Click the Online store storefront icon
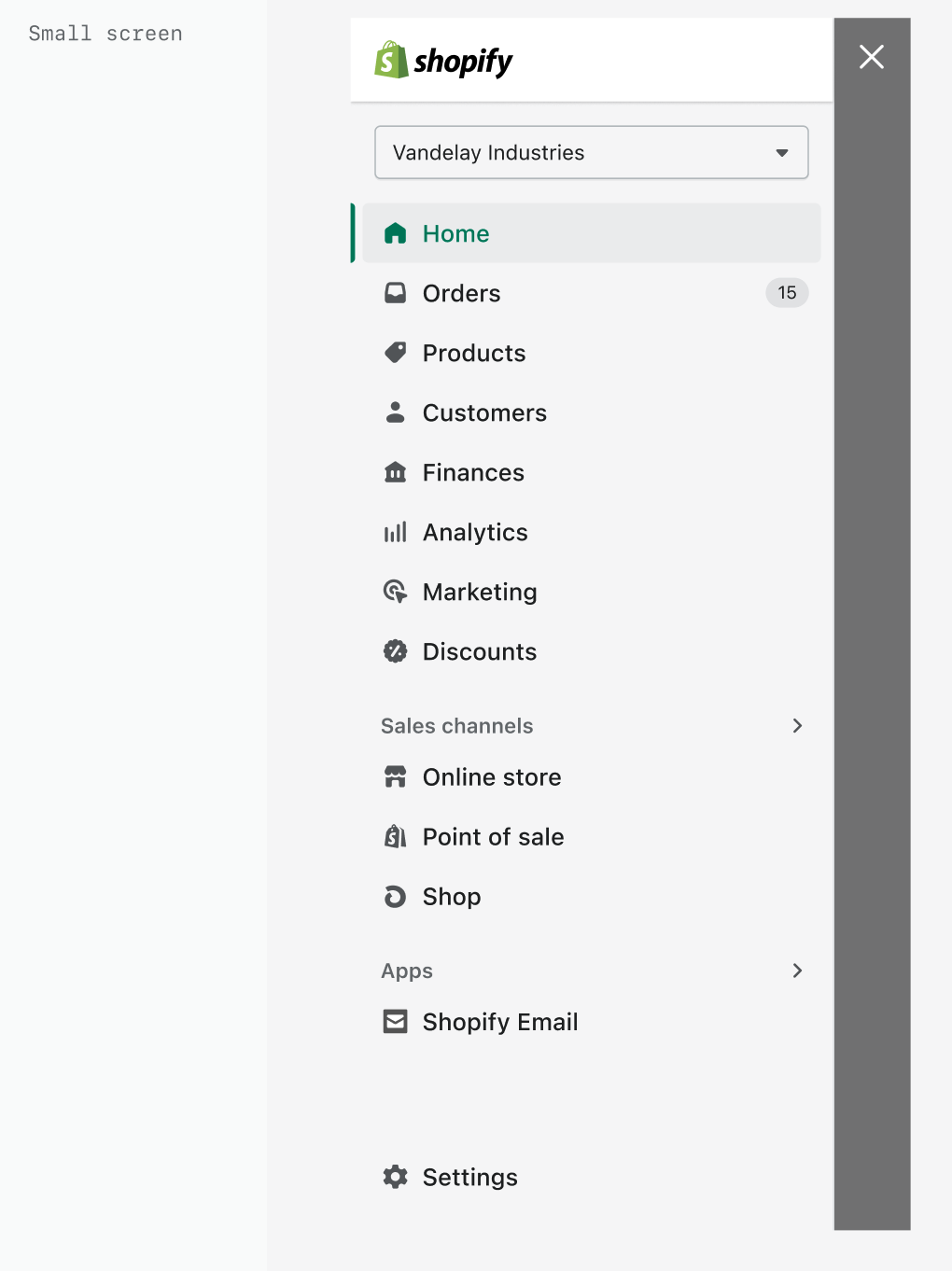The width and height of the screenshot is (952, 1271). (x=396, y=776)
